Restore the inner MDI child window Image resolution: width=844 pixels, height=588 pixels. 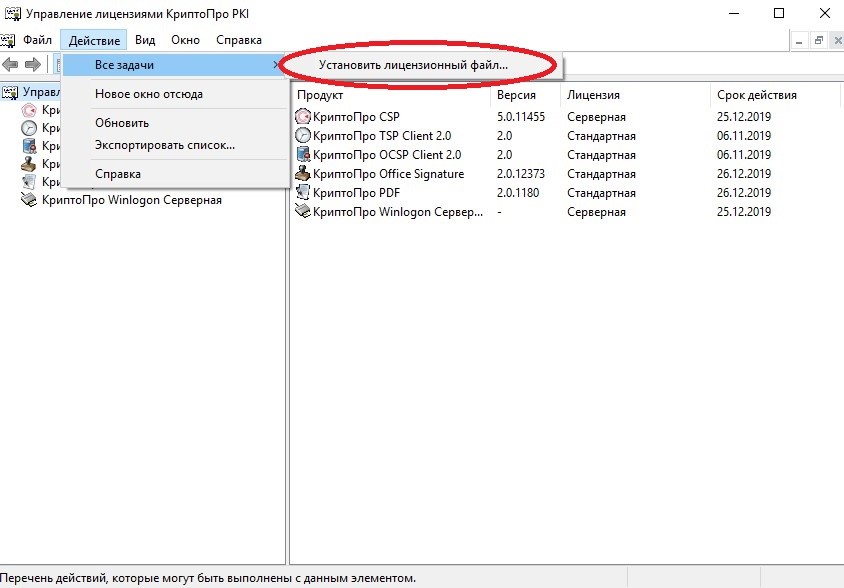coord(819,40)
